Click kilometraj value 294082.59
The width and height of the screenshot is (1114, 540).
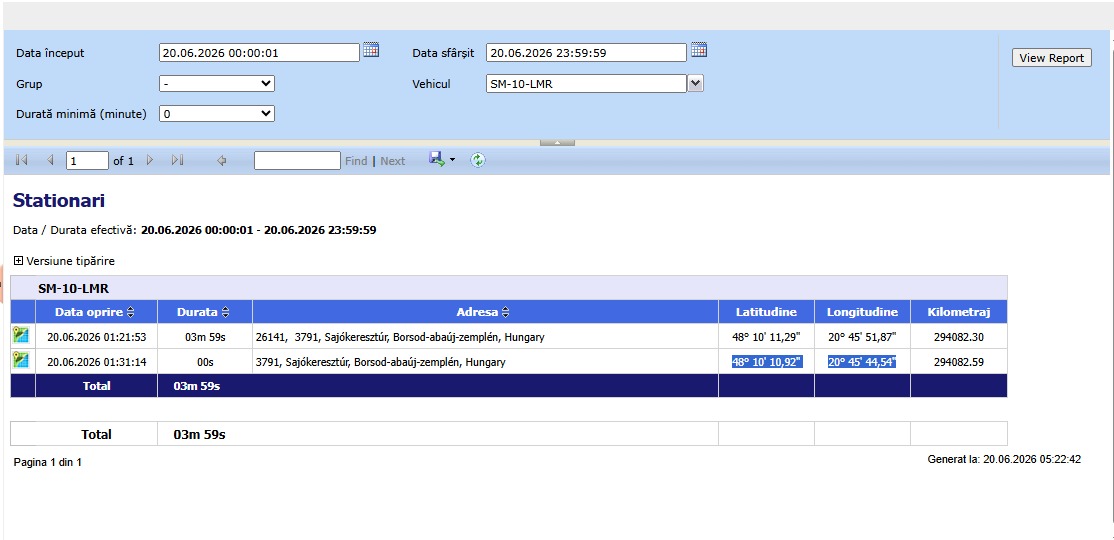click(x=958, y=362)
